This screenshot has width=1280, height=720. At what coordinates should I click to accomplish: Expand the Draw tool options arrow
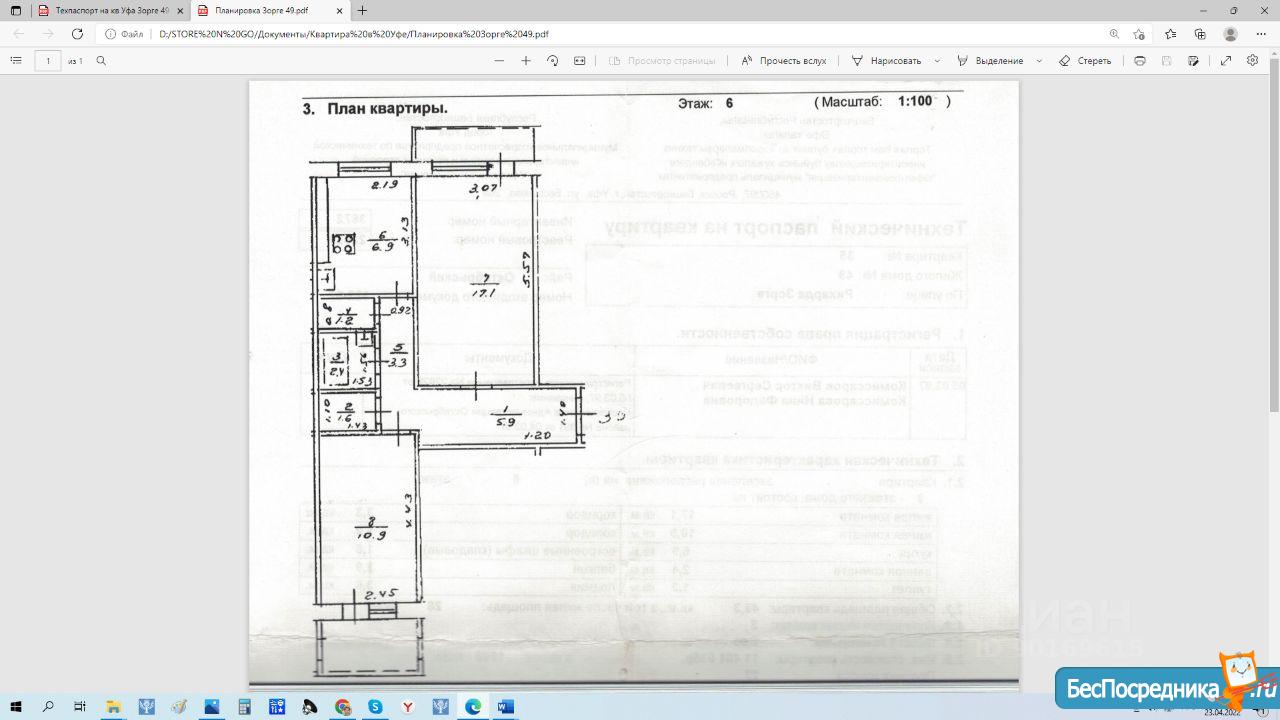[936, 60]
